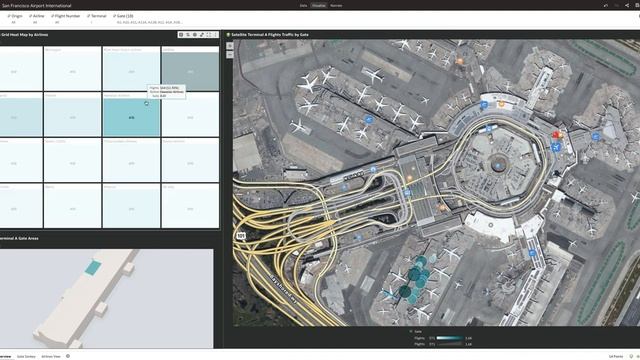Click the blue icon at terminal center
The width and height of the screenshot is (640, 360).
pyautogui.click(x=498, y=166)
